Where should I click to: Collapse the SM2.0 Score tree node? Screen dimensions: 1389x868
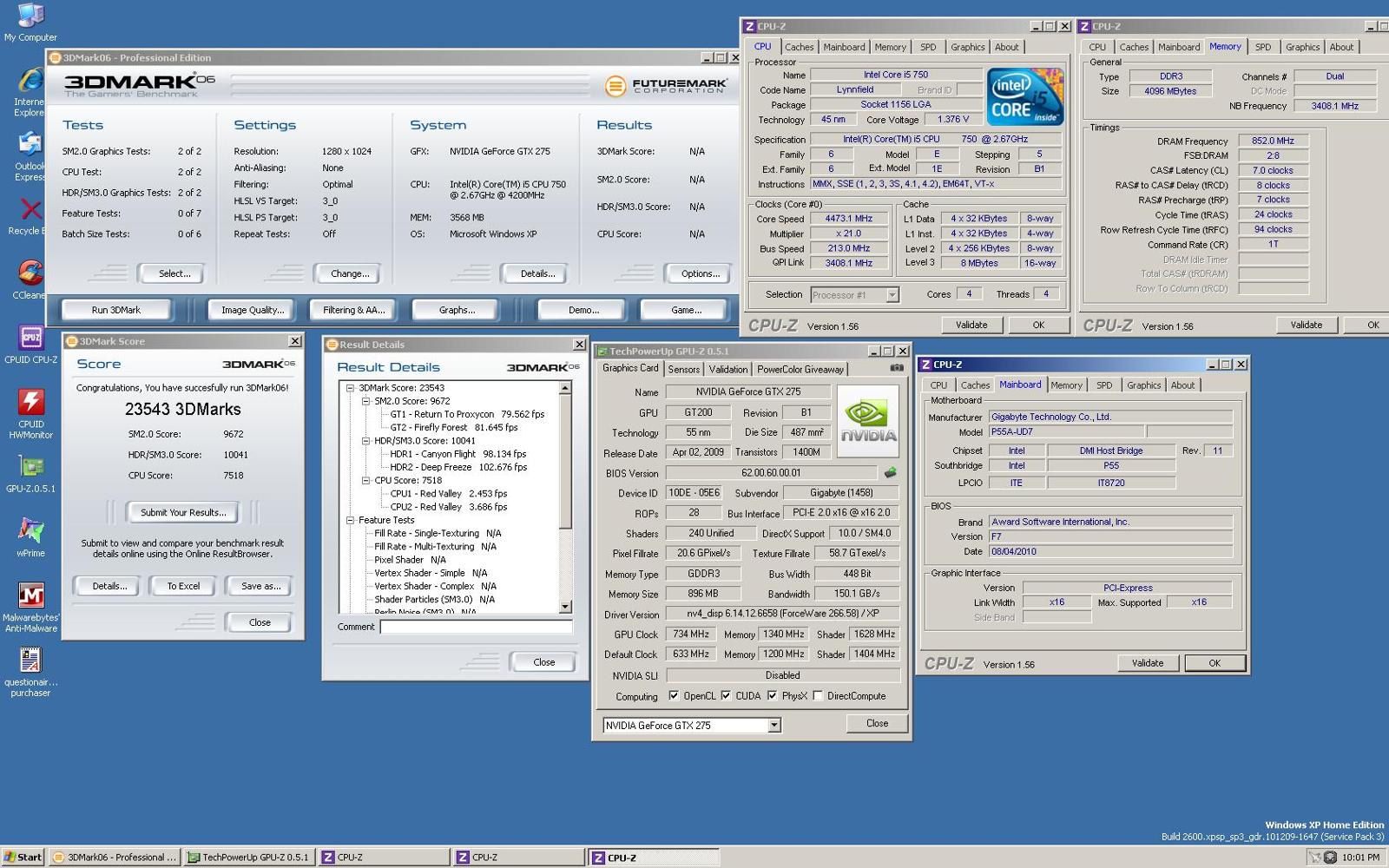tap(365, 401)
